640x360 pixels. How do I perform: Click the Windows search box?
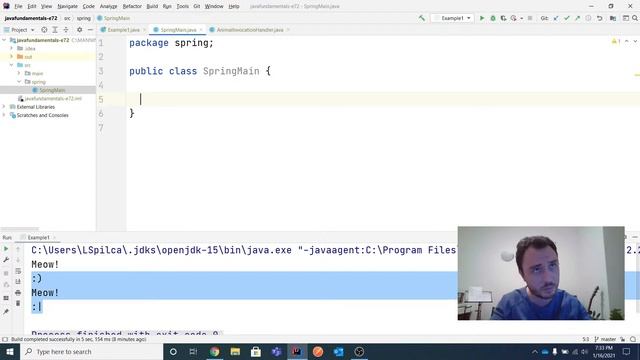pos(91,351)
